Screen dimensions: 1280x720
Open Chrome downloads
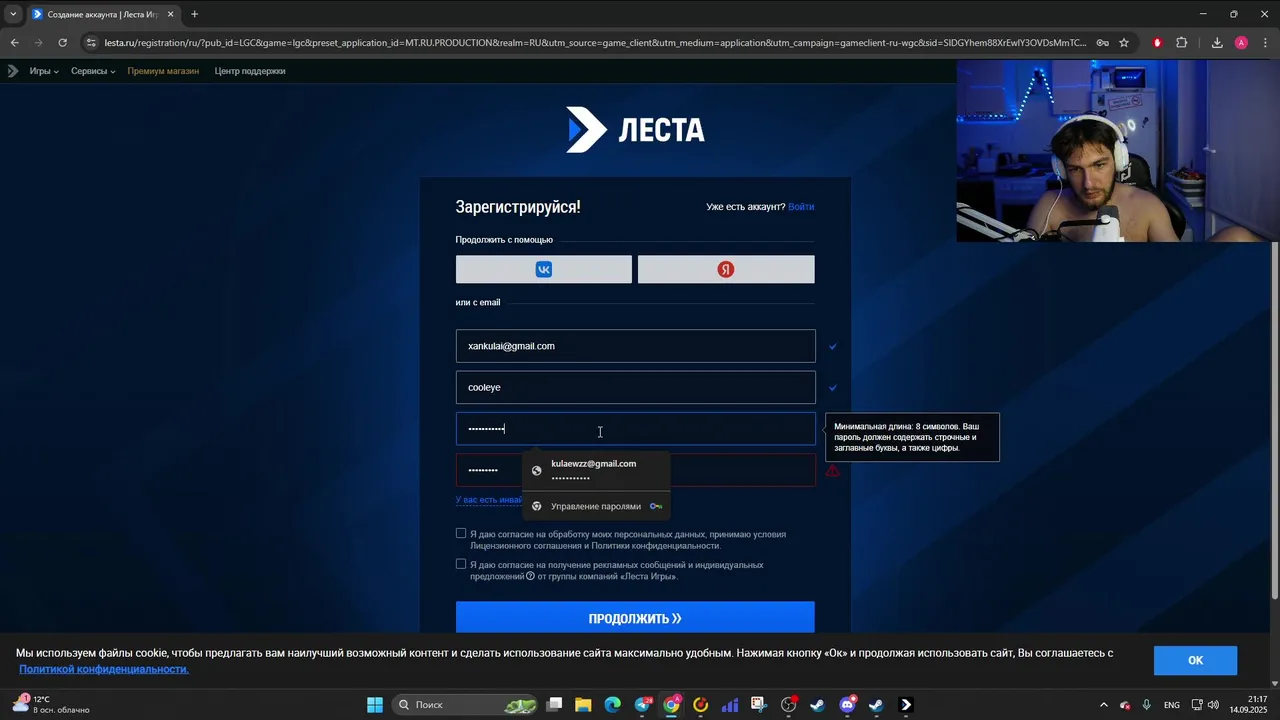click(1217, 43)
